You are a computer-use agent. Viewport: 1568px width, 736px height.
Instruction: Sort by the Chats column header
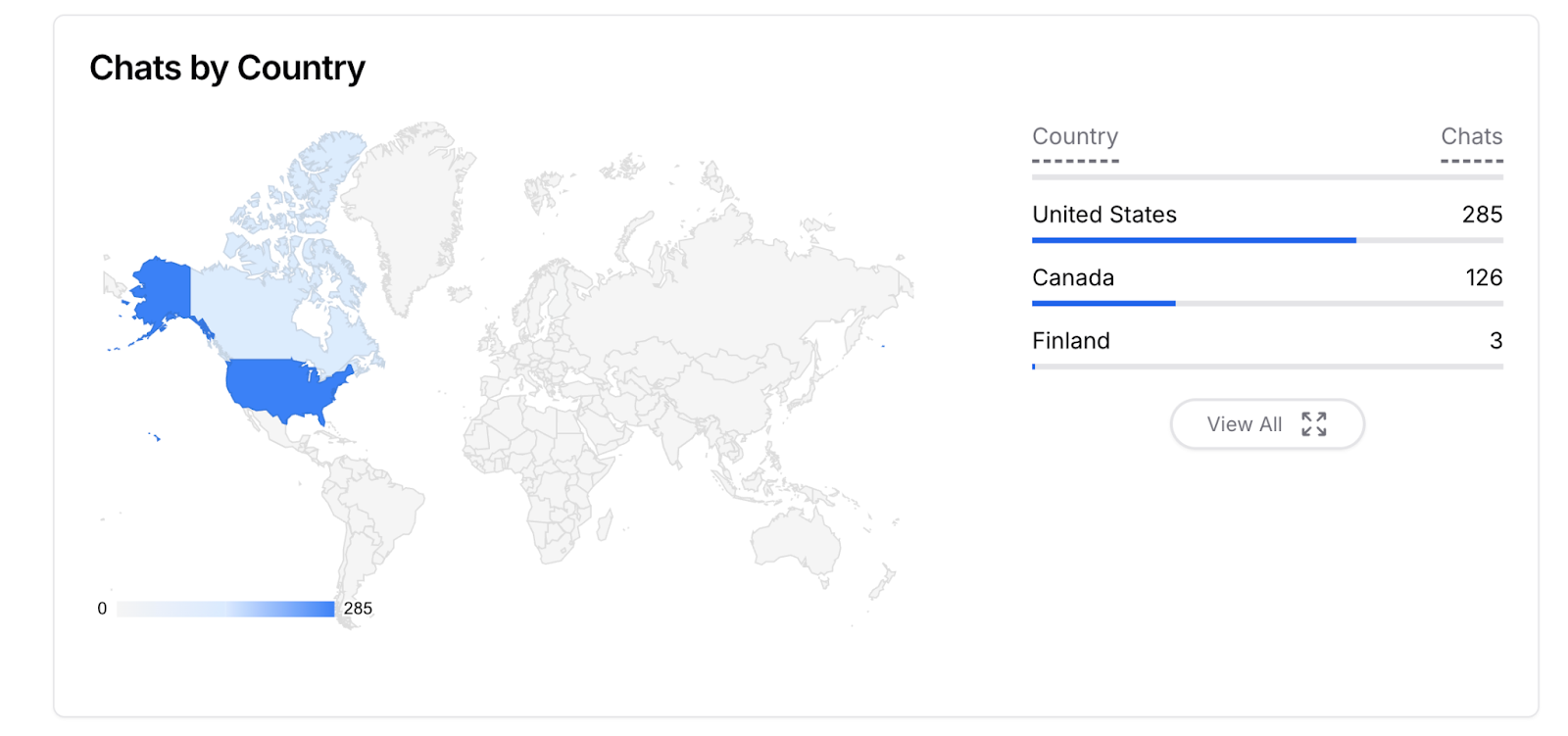coord(1471,136)
